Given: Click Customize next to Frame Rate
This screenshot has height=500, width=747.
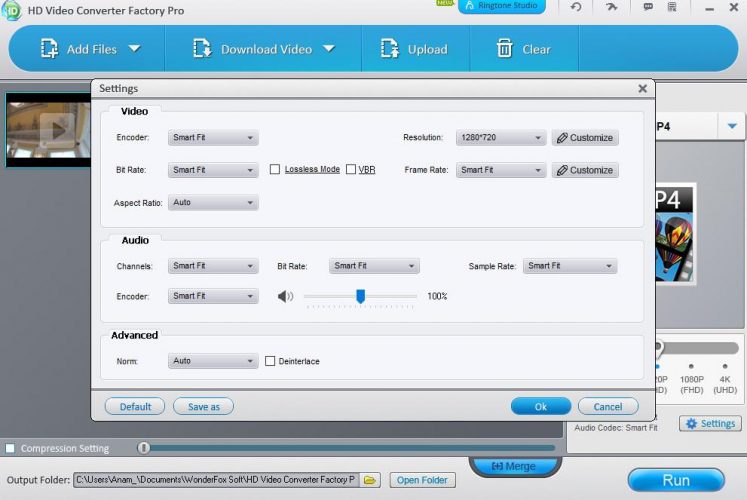Looking at the screenshot, I should 585,170.
